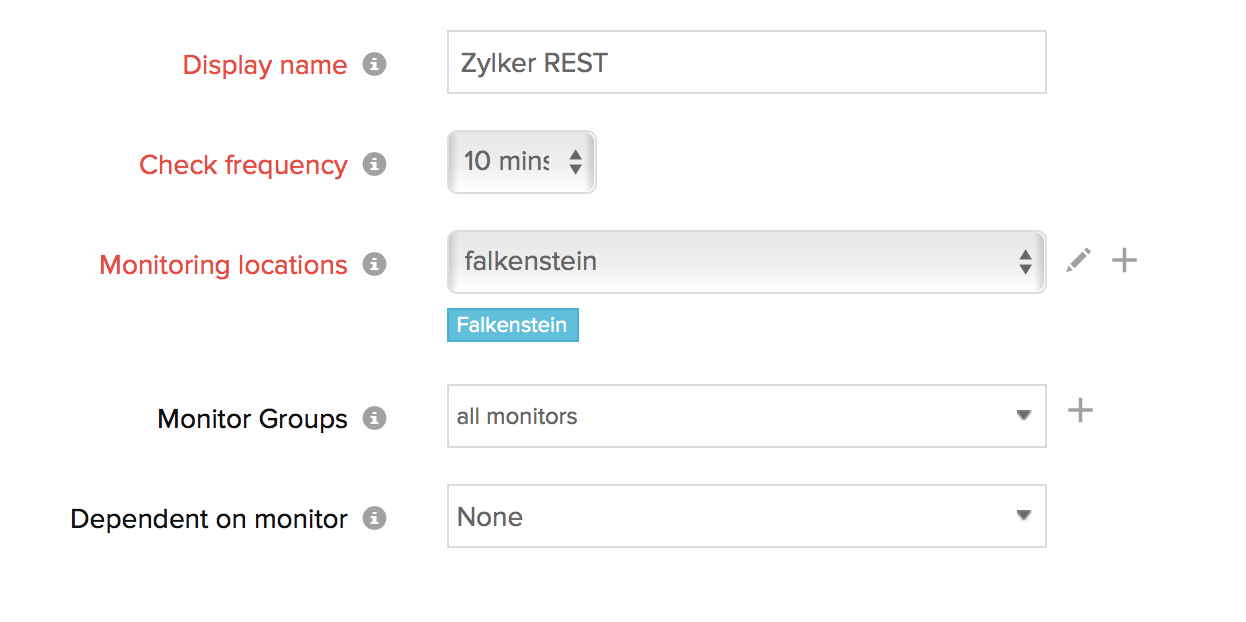The height and width of the screenshot is (622, 1246).
Task: Click the blue Falkenstein location tag
Action: [512, 325]
